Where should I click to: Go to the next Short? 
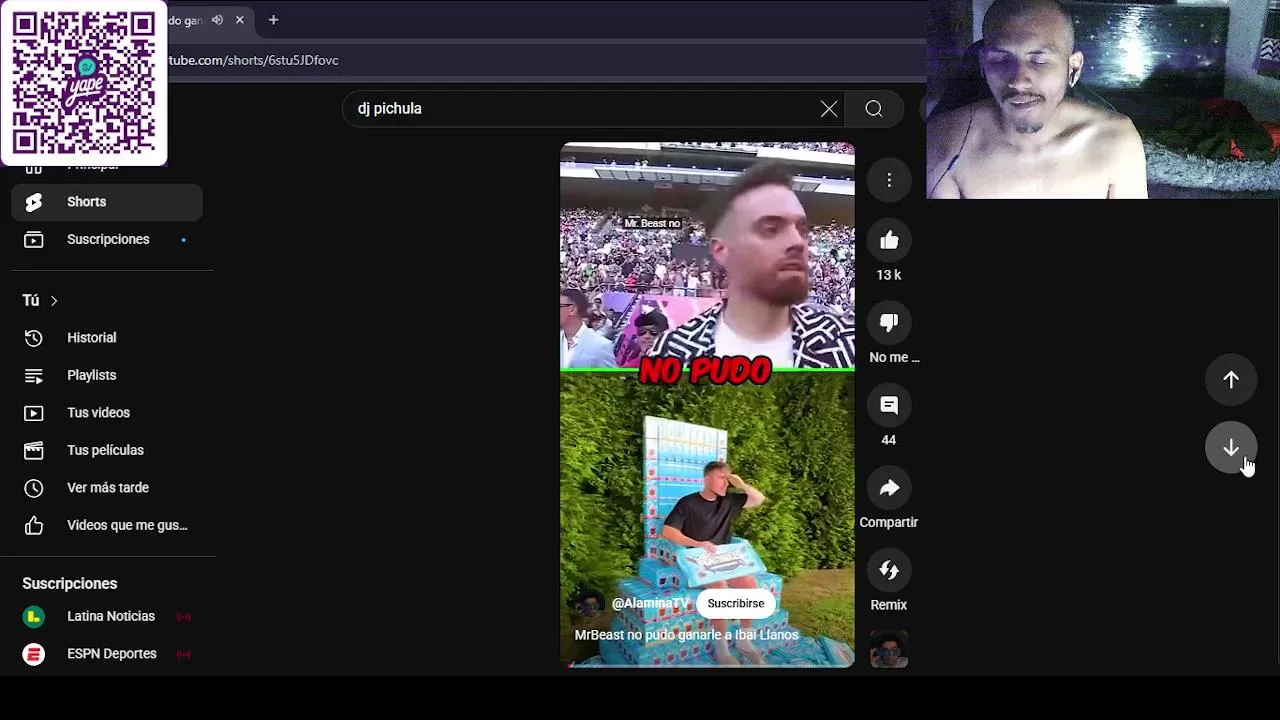coord(1231,448)
